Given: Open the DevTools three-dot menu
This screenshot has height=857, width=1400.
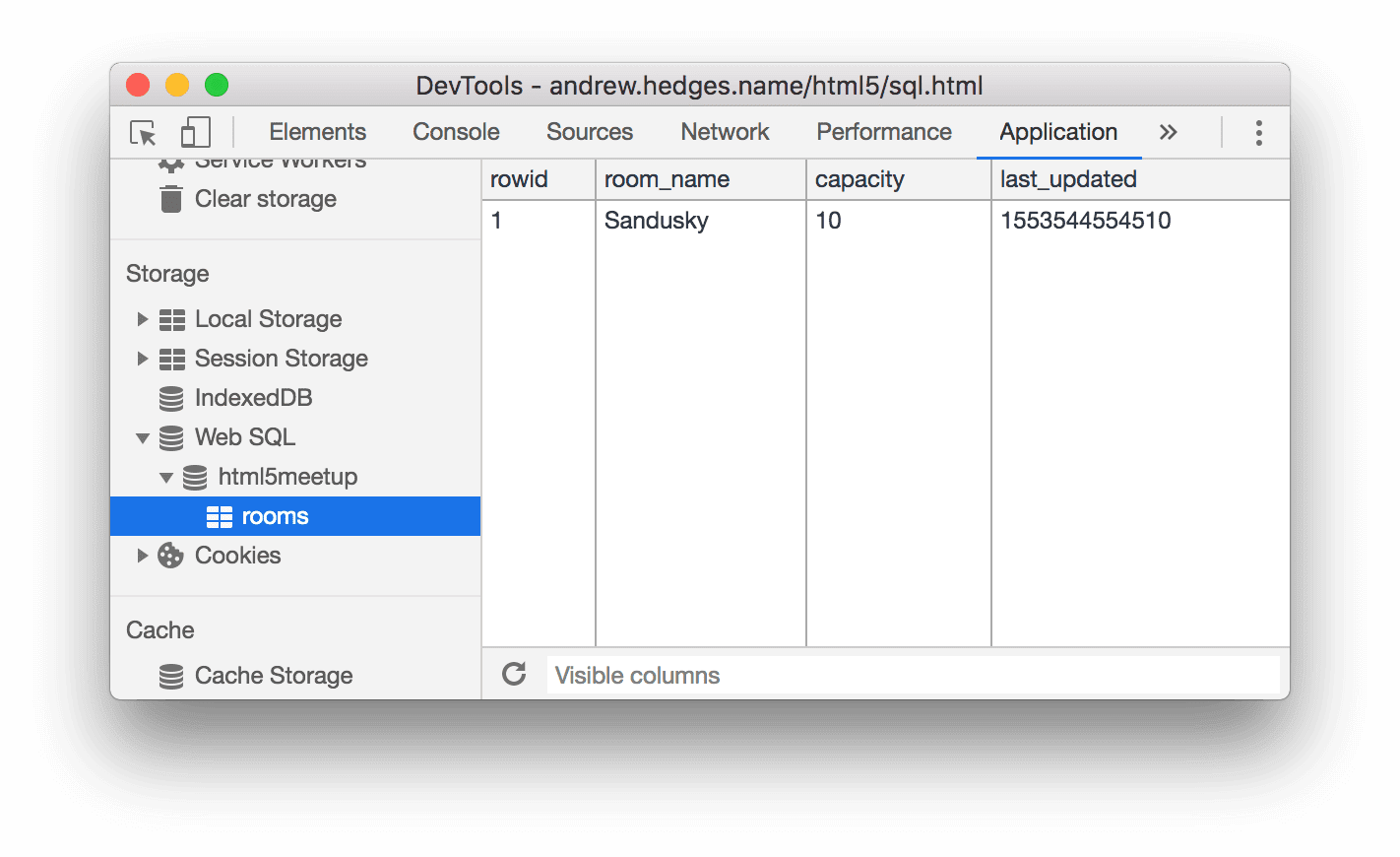Looking at the screenshot, I should 1257,131.
